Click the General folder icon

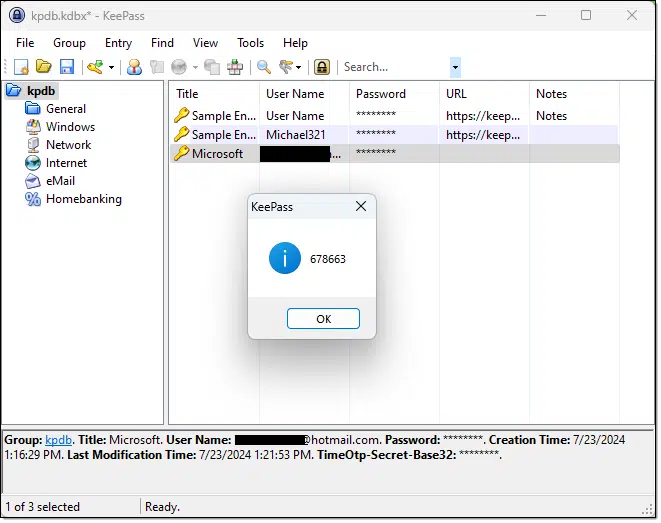pyautogui.click(x=32, y=109)
